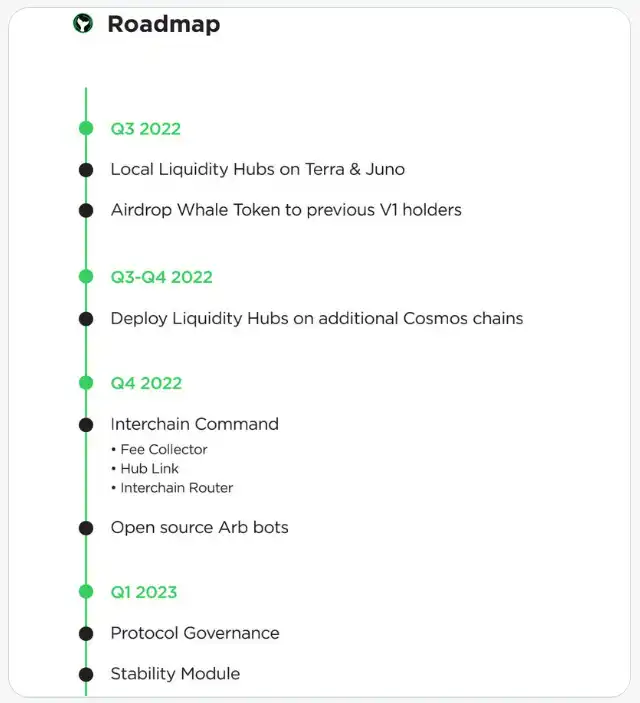Click black bullet beside Local Liquidity Hubs
Viewport: 640px width, 703px height.
(x=86, y=170)
